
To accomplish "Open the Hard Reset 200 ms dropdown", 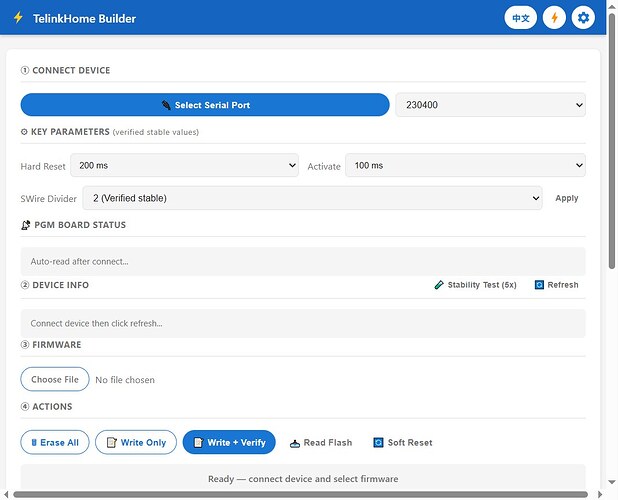I will (x=184, y=165).
